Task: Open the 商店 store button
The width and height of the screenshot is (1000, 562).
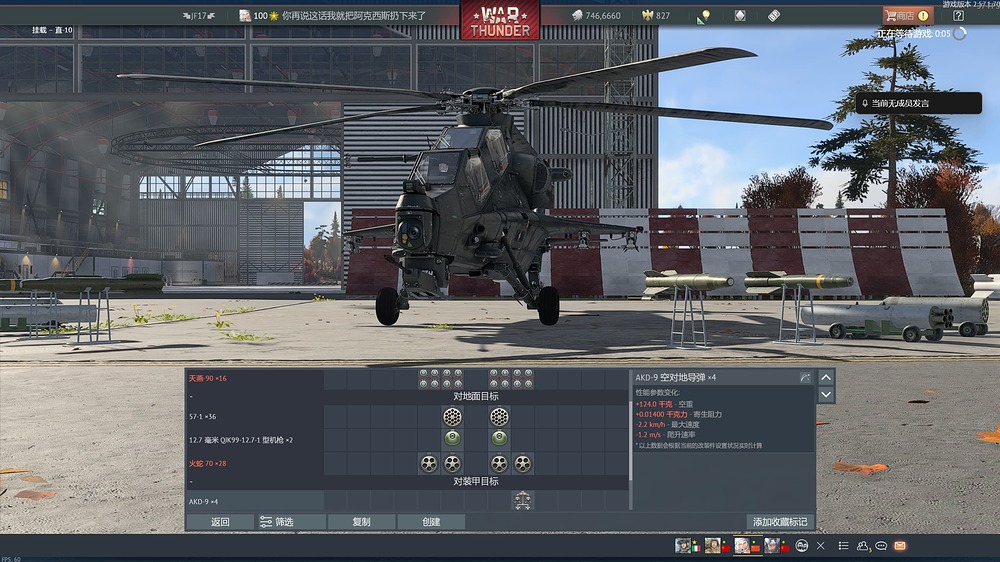Action: tap(907, 15)
